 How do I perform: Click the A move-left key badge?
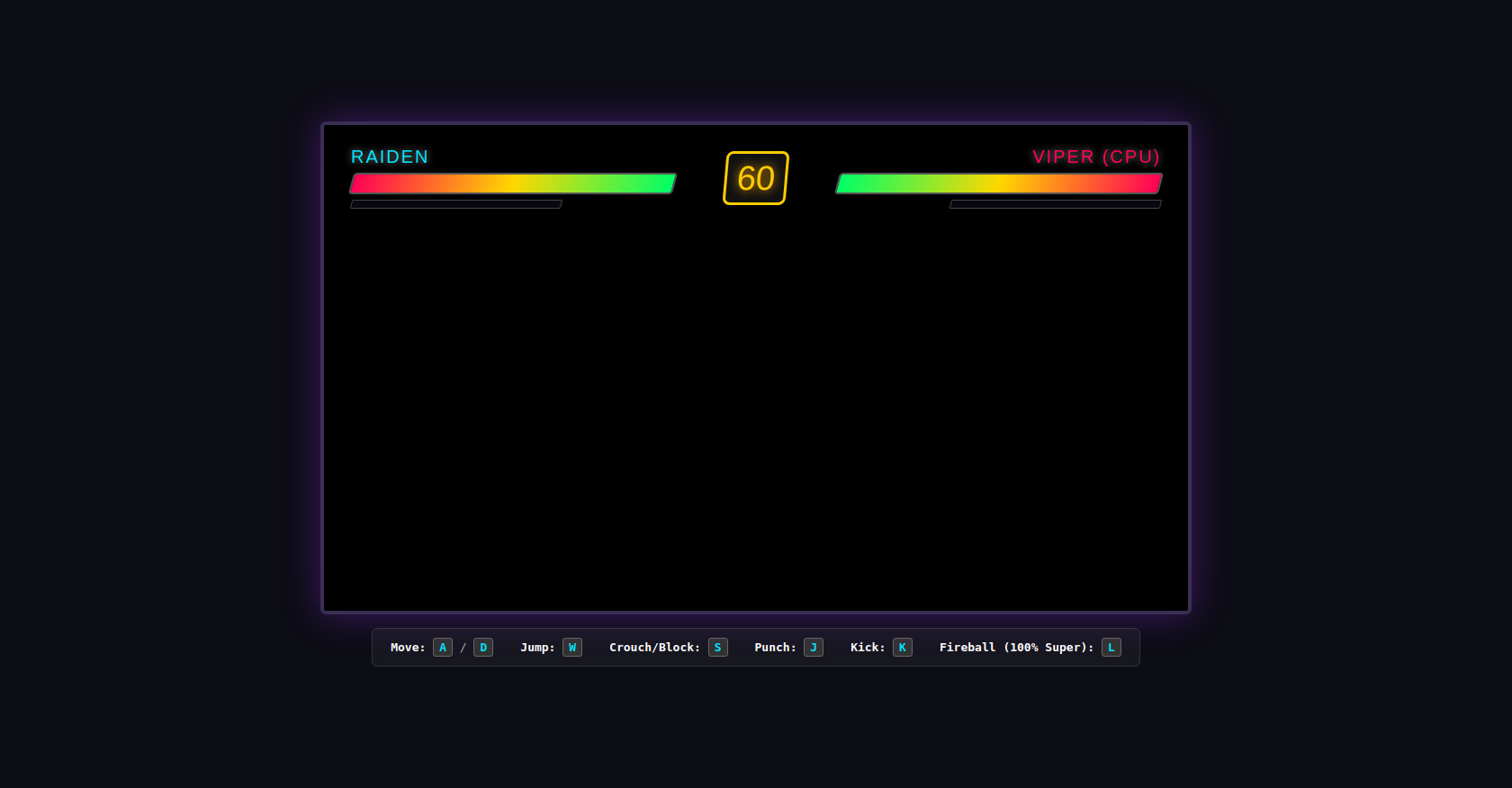(443, 648)
